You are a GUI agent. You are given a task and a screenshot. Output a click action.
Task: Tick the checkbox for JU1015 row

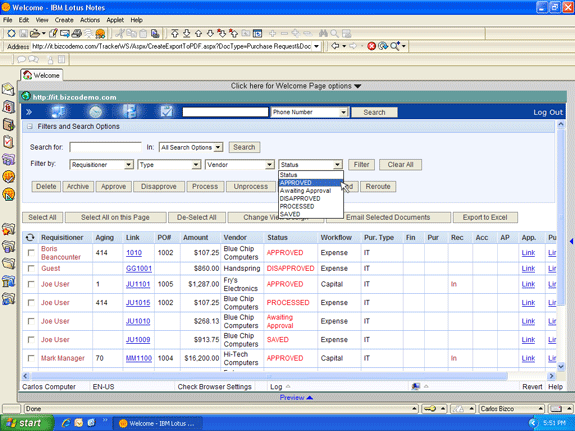(x=31, y=303)
